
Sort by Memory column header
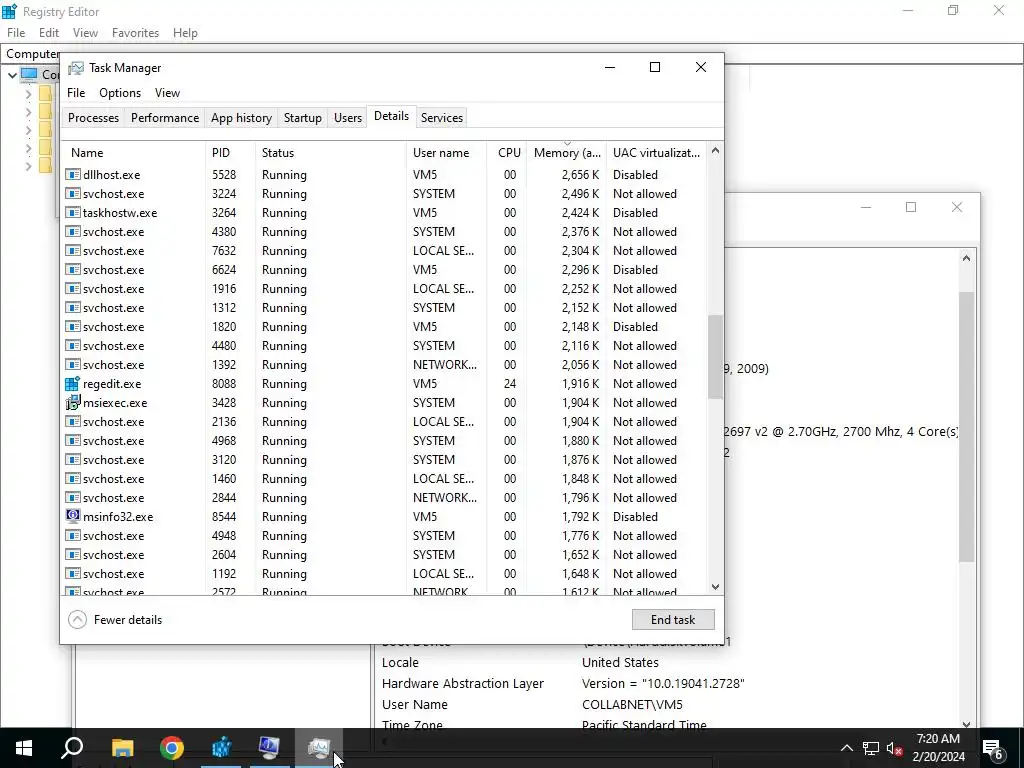[567, 153]
